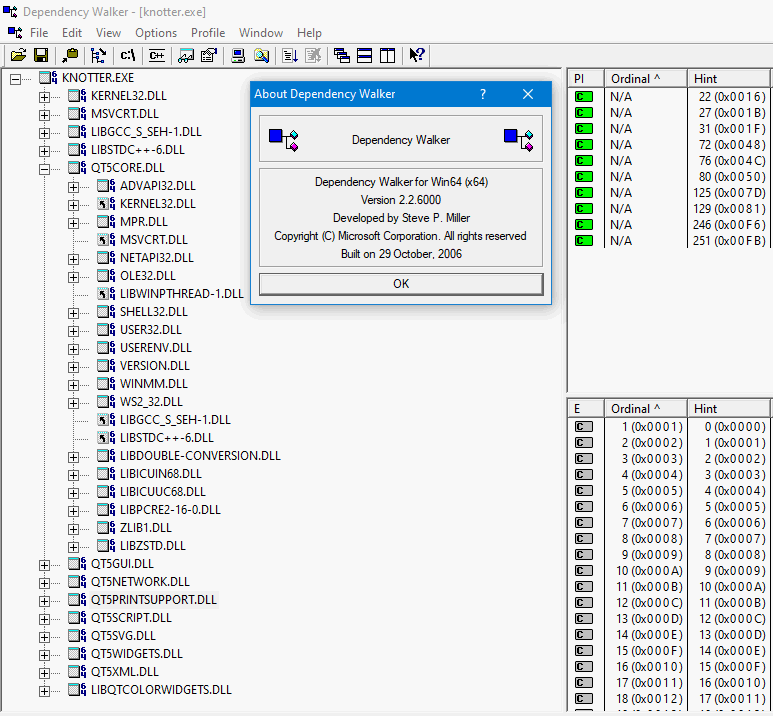The image size is (773, 716).
Task: Toggle Undecorate C++ Functions icon
Action: click(157, 55)
